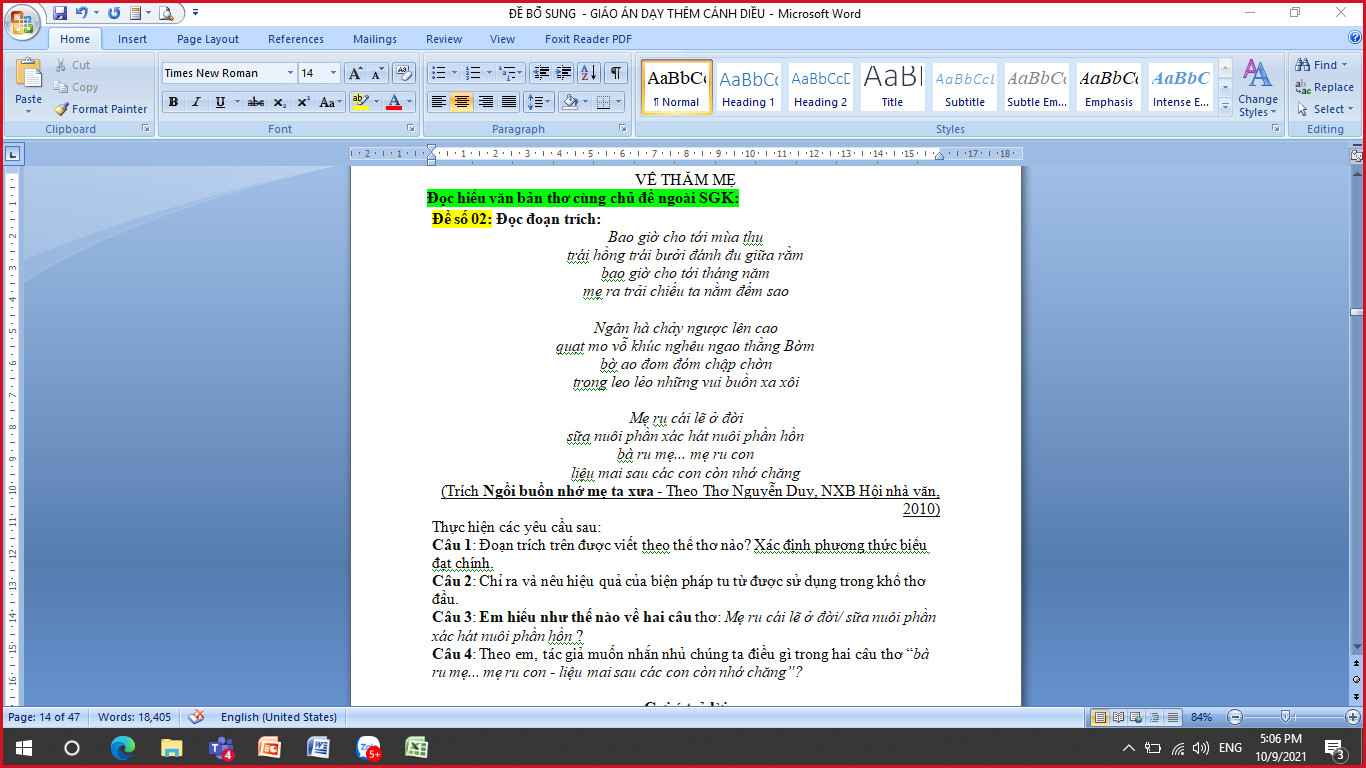Open the font size dropdown
Viewport: 1366px width, 768px height.
333,73
